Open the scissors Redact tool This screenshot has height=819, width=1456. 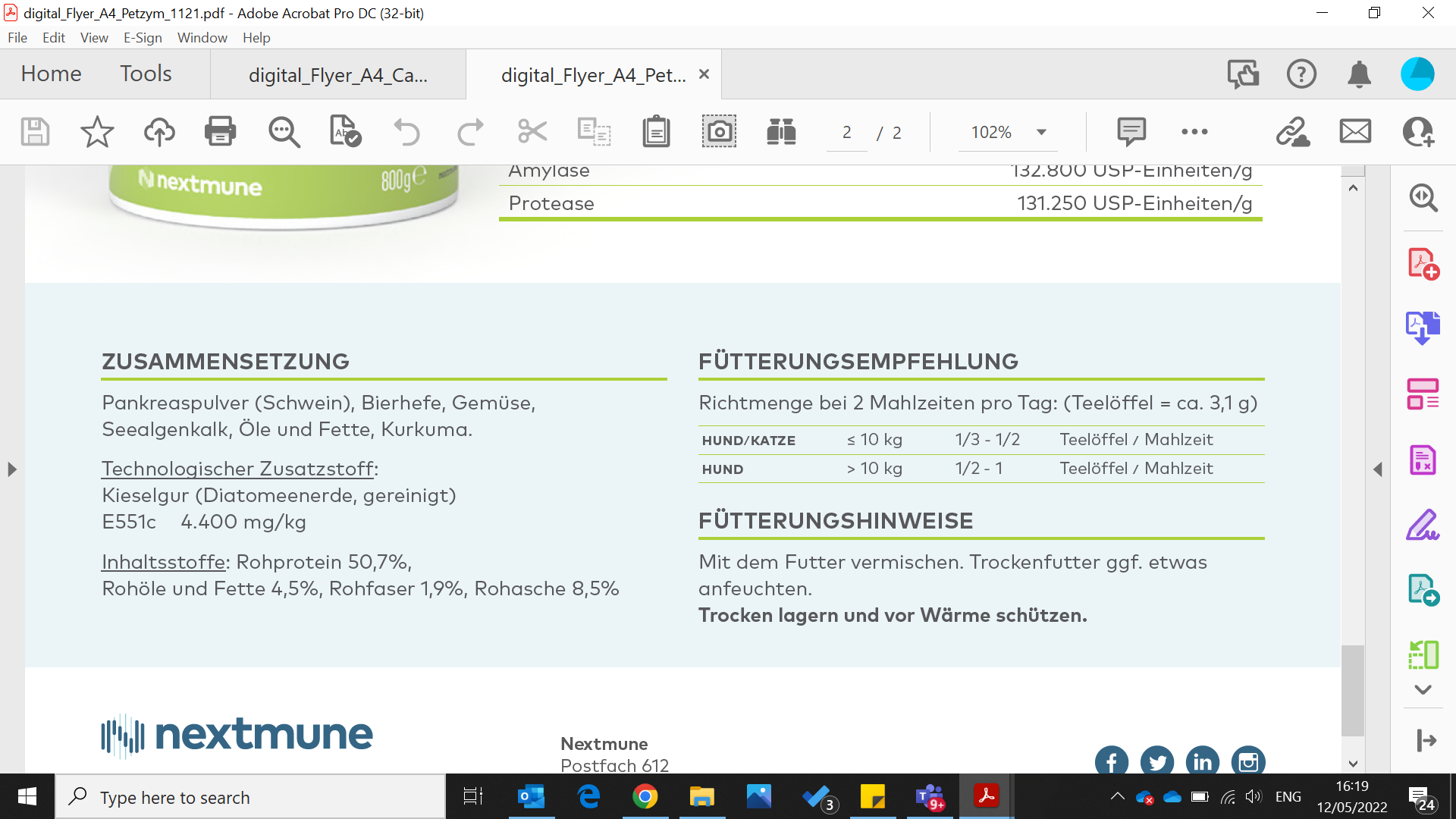[x=532, y=132]
